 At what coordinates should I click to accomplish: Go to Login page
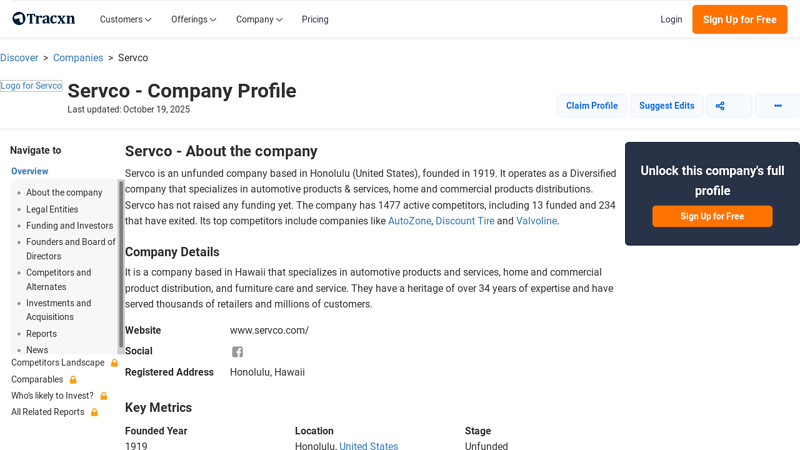tap(671, 19)
